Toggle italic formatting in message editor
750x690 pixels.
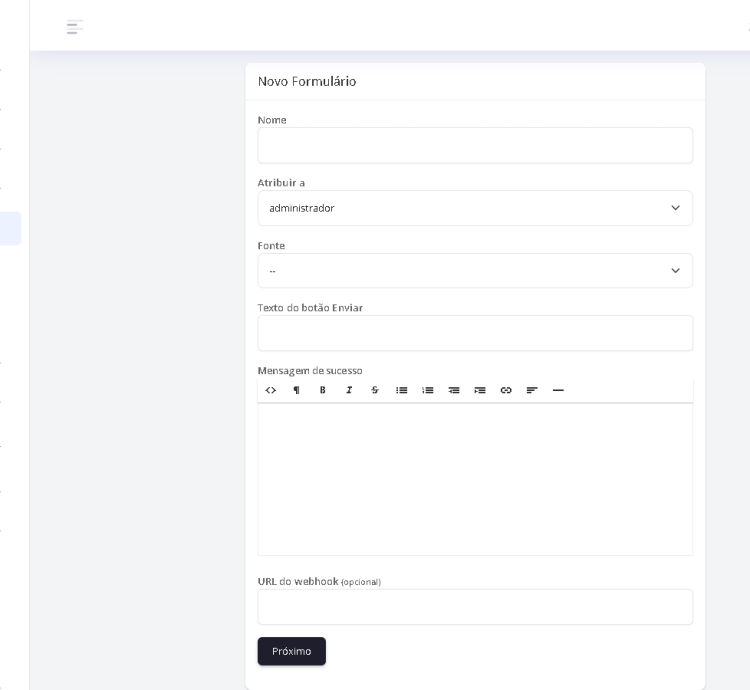[349, 390]
